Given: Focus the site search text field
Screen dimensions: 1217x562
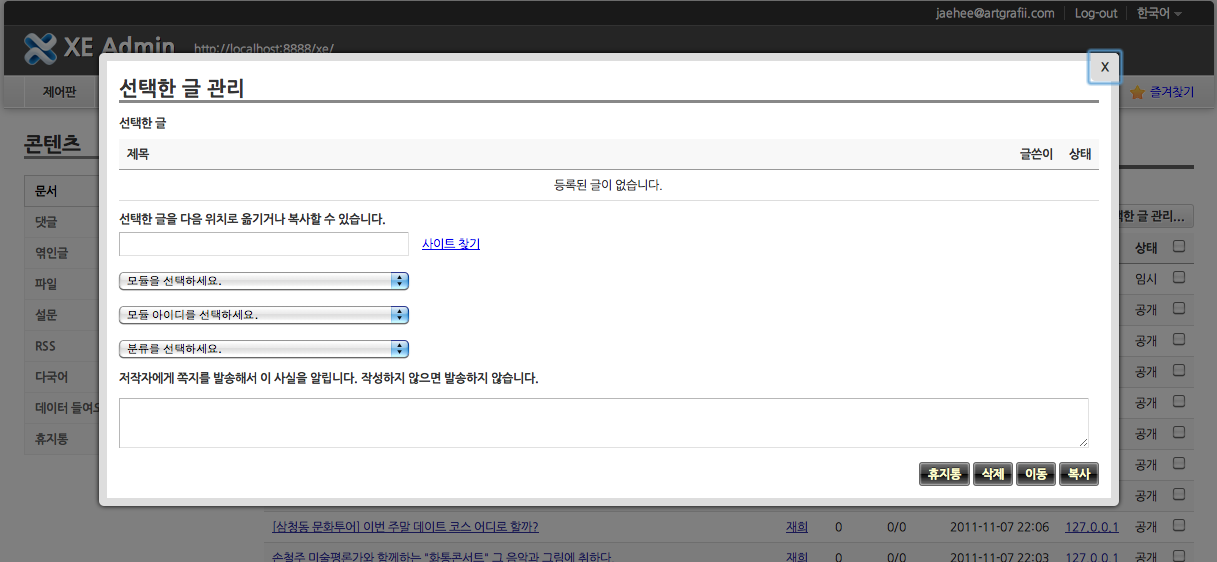Looking at the screenshot, I should (x=263, y=244).
